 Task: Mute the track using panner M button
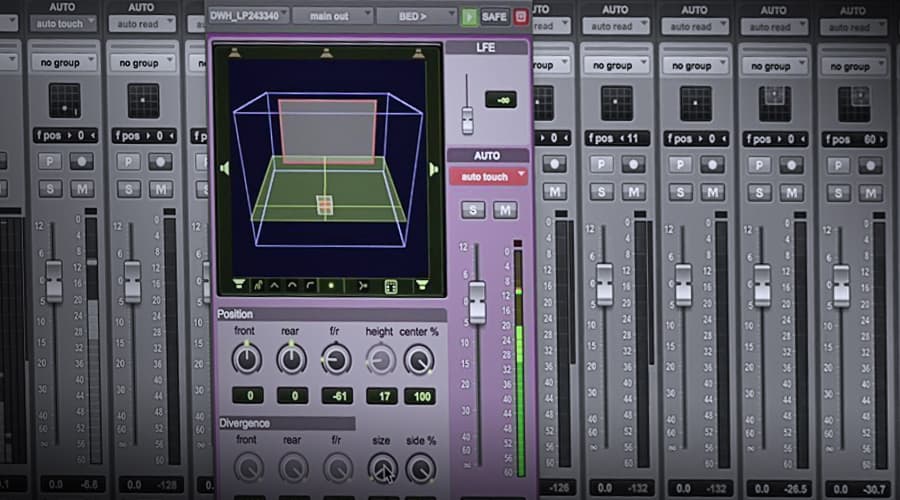505,210
